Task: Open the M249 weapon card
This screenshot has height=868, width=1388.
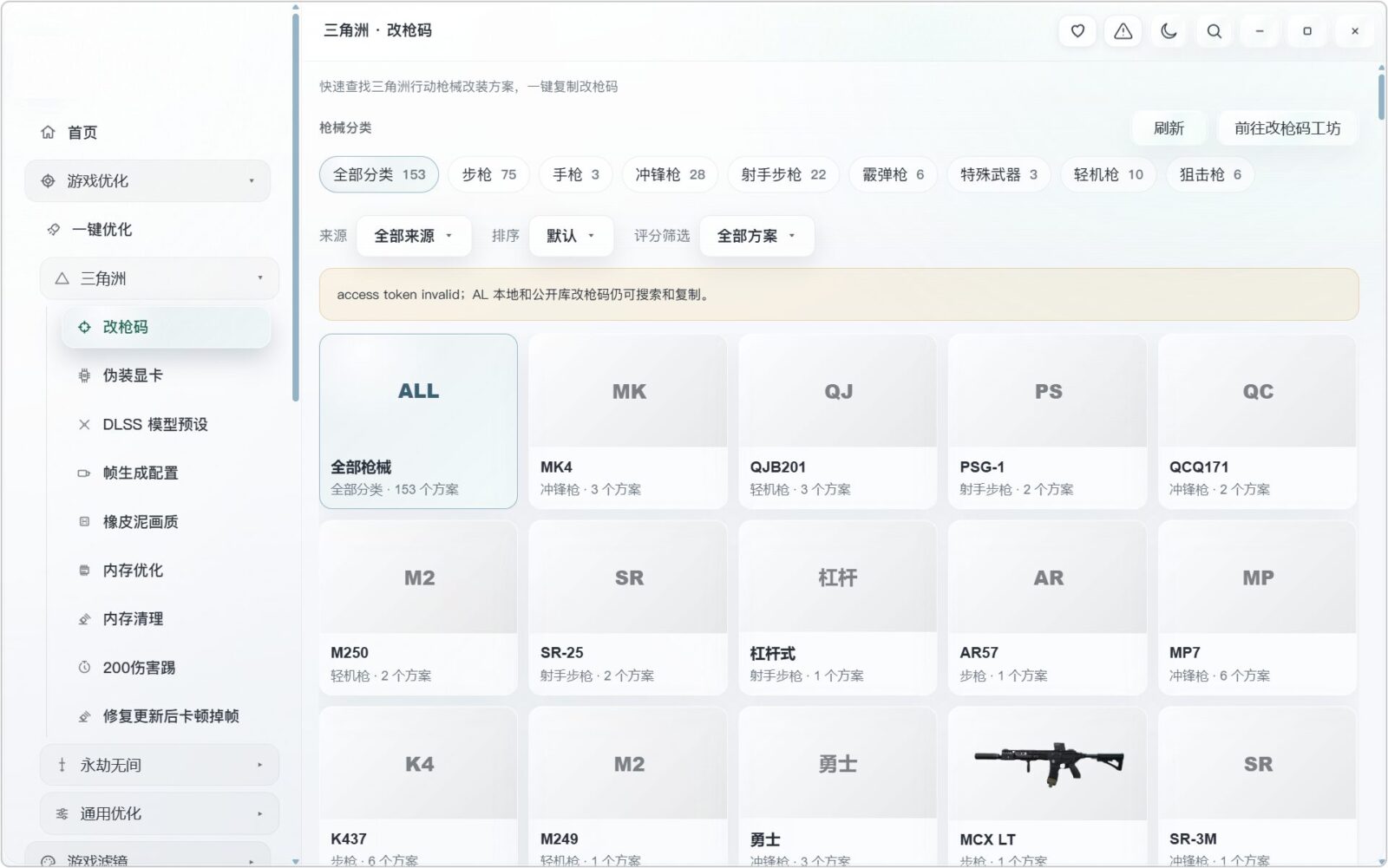Action: click(x=628, y=787)
